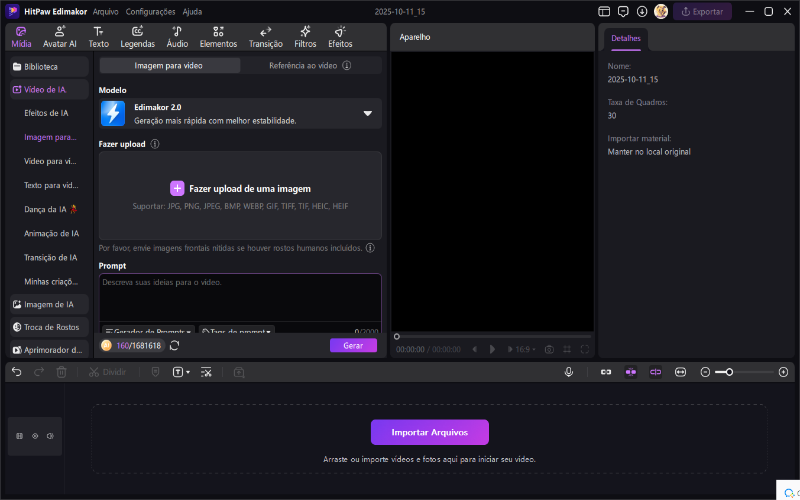Select Transição de IA in the sidebar

pos(51,258)
